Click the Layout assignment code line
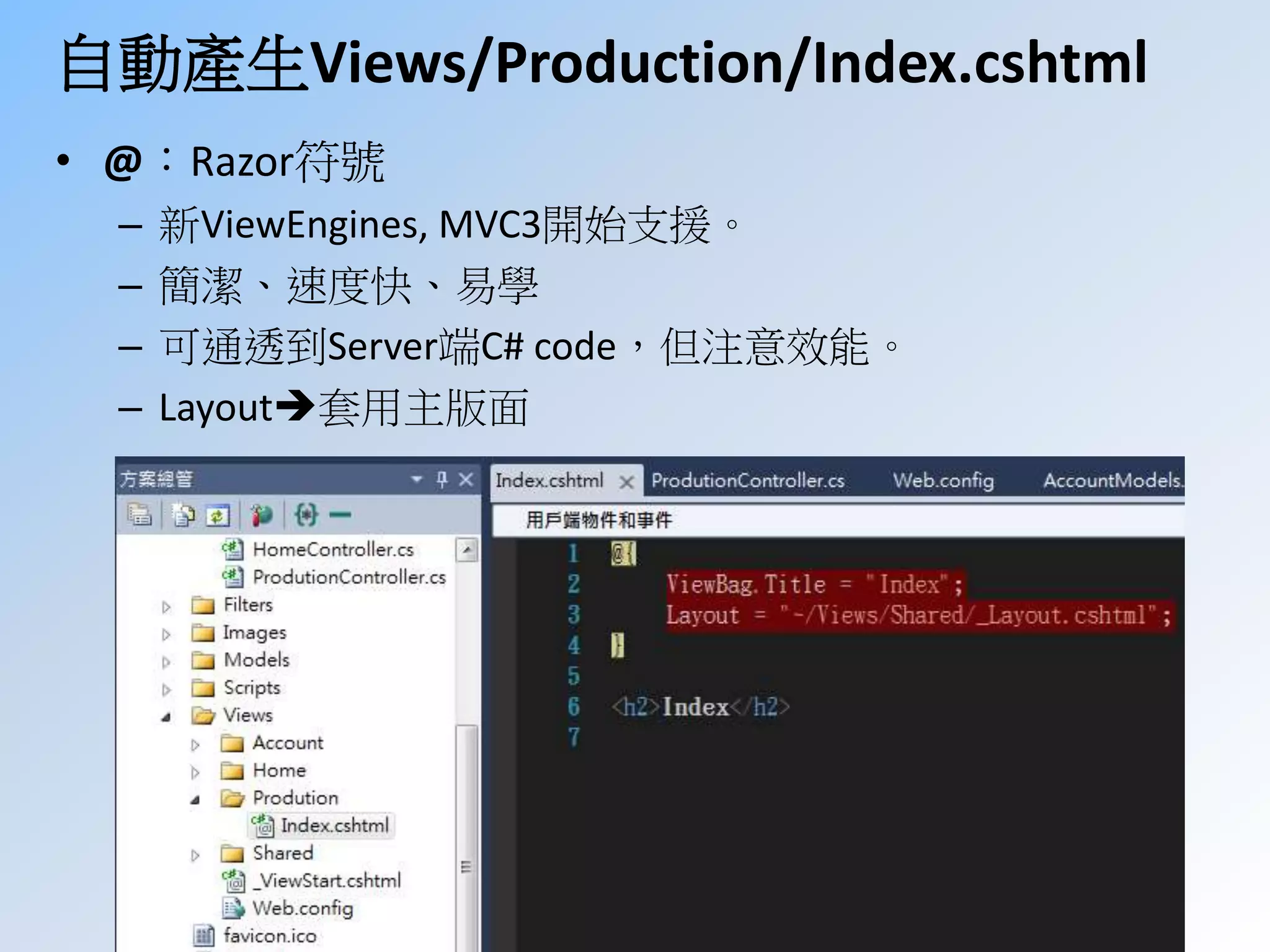 (918, 615)
